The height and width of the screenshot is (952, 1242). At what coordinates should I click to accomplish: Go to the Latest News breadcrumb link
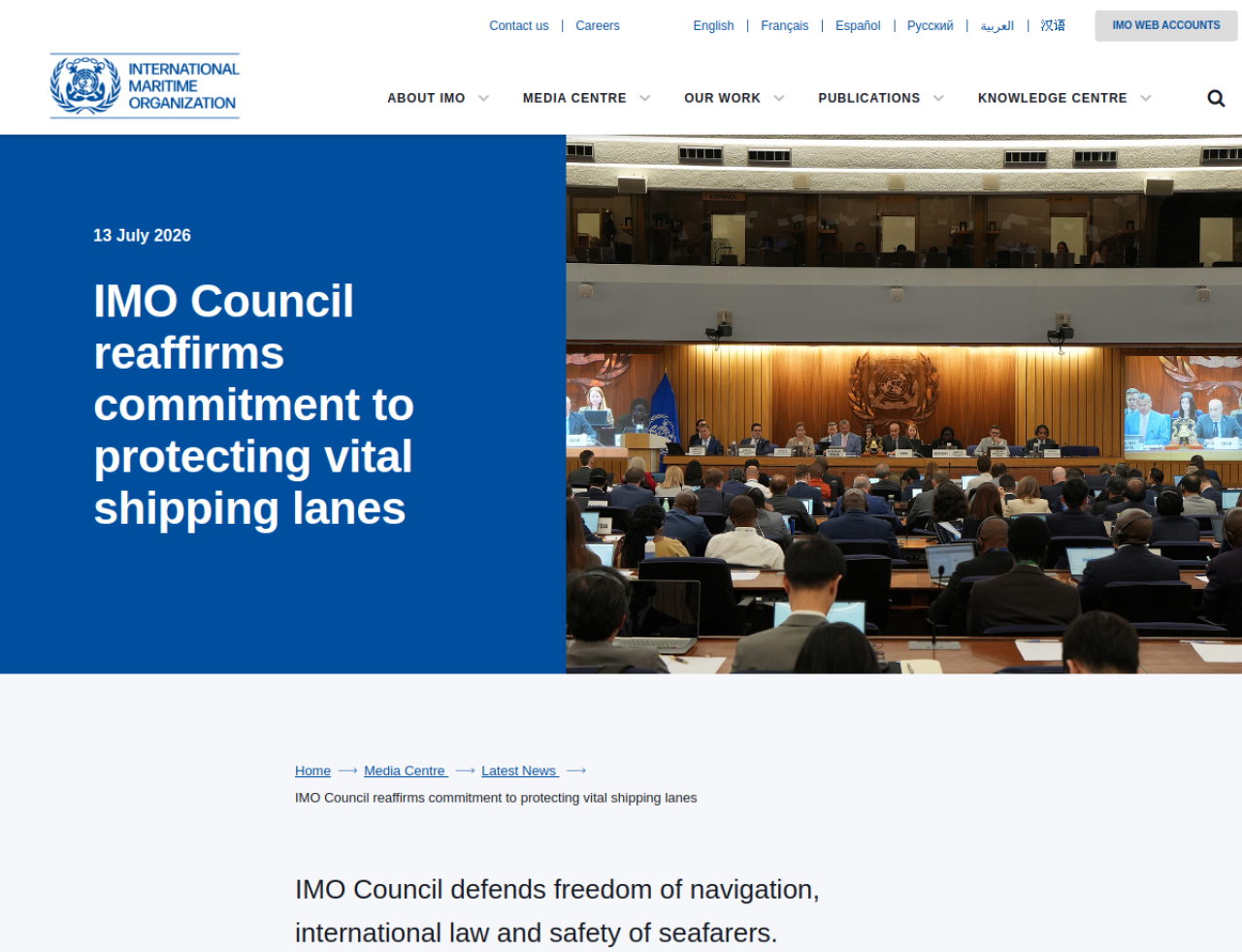pos(520,771)
